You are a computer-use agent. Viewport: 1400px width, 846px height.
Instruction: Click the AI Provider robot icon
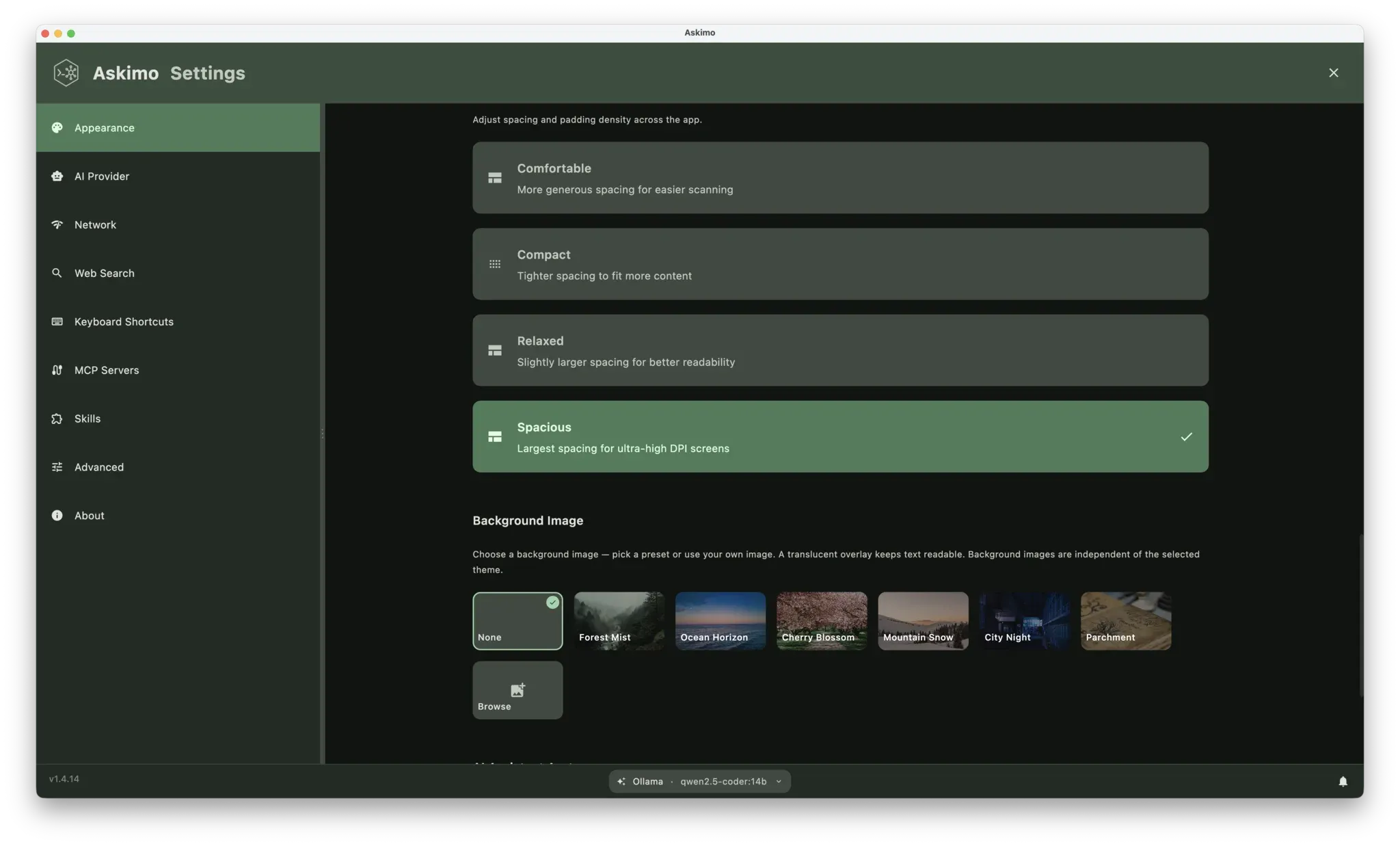57,176
